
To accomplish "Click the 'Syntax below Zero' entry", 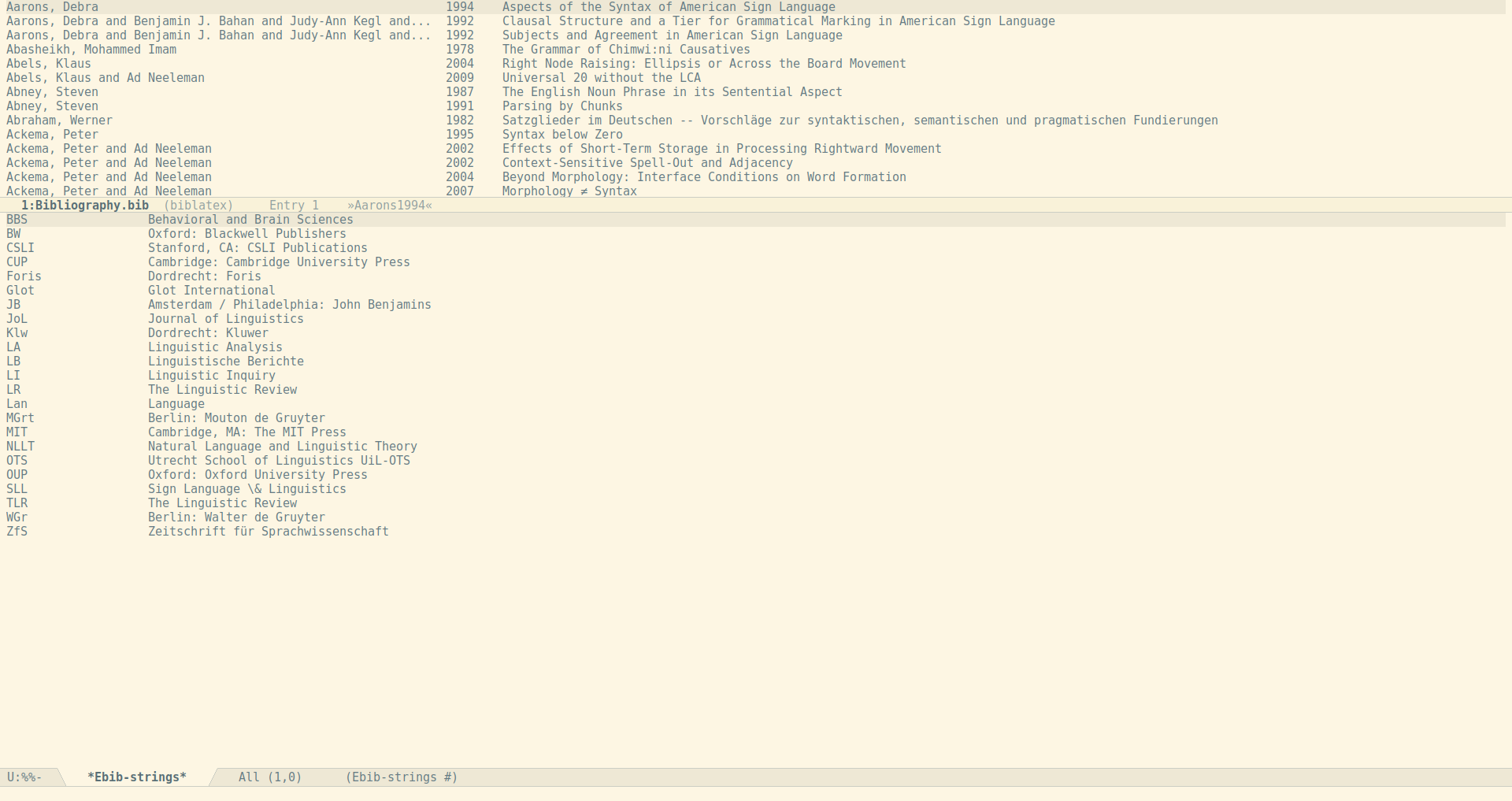I will pyautogui.click(x=561, y=135).
